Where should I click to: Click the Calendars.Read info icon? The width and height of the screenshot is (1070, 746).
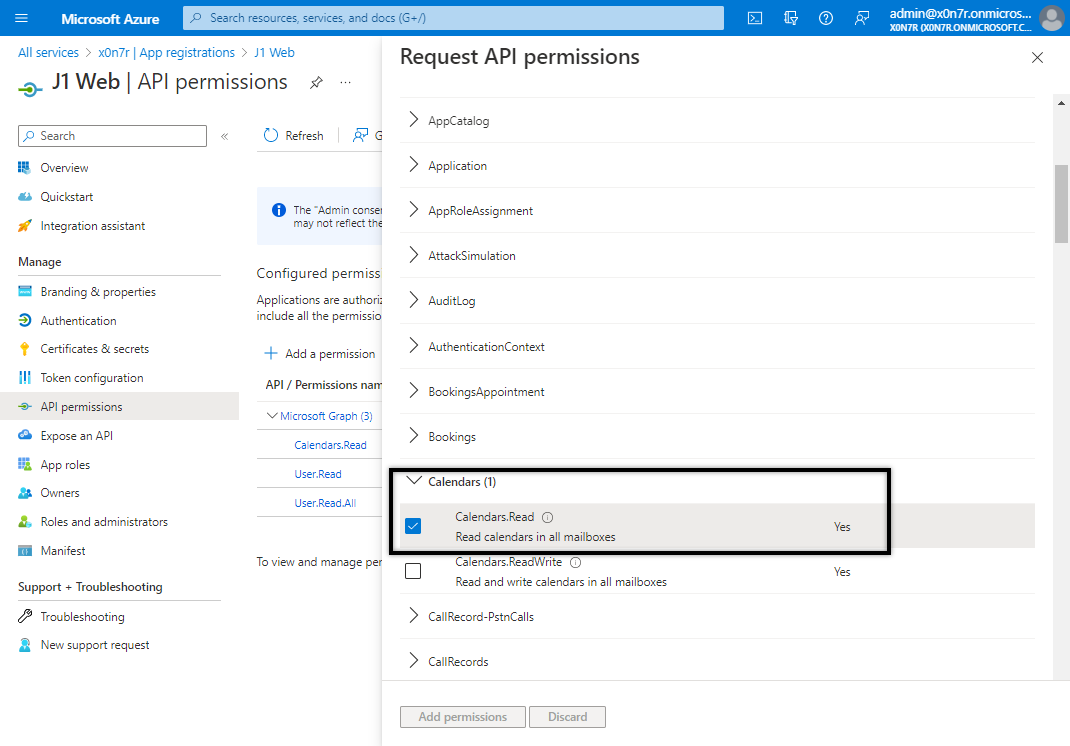click(547, 517)
